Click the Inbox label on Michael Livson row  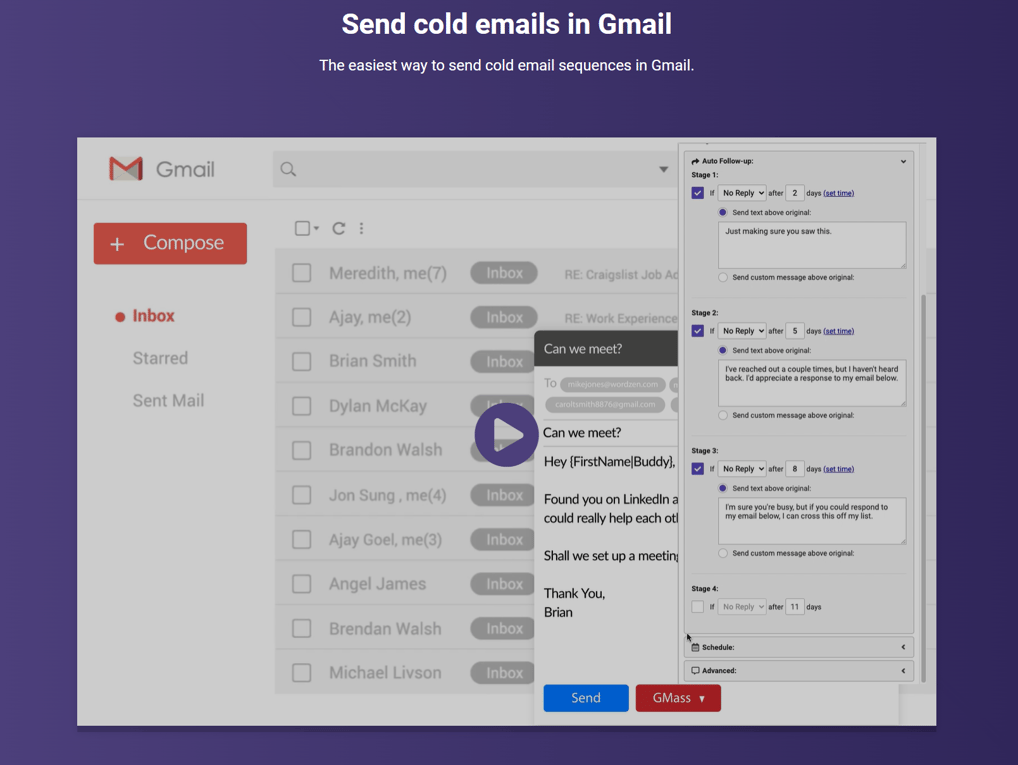(x=504, y=673)
